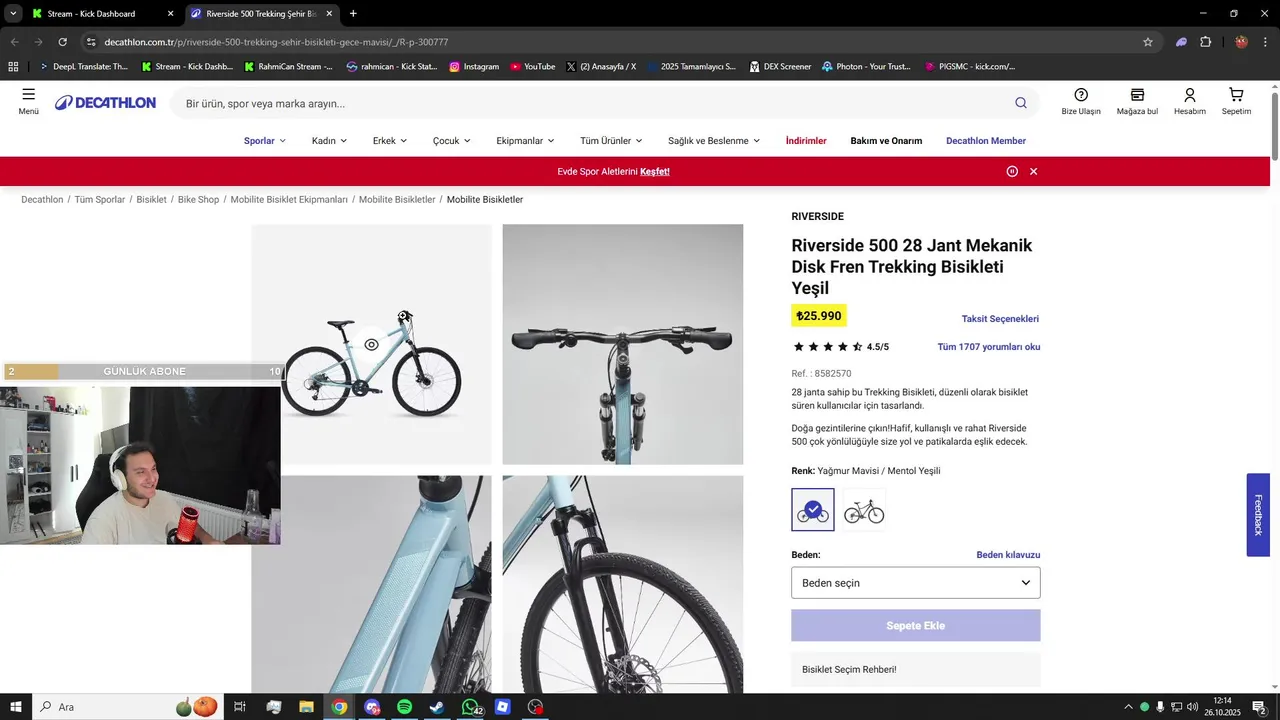Open File Explorer from the taskbar
This screenshot has width=1280, height=720.
click(306, 707)
